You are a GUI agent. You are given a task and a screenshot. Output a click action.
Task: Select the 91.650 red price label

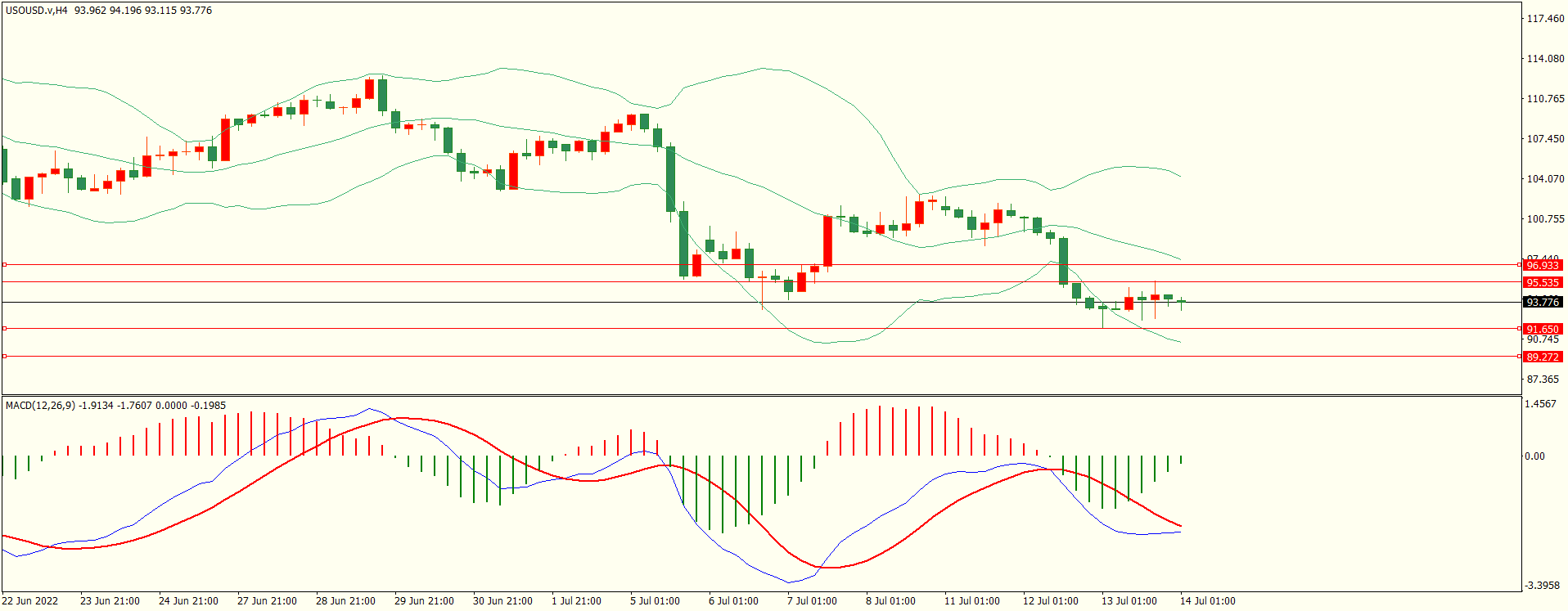click(1542, 329)
